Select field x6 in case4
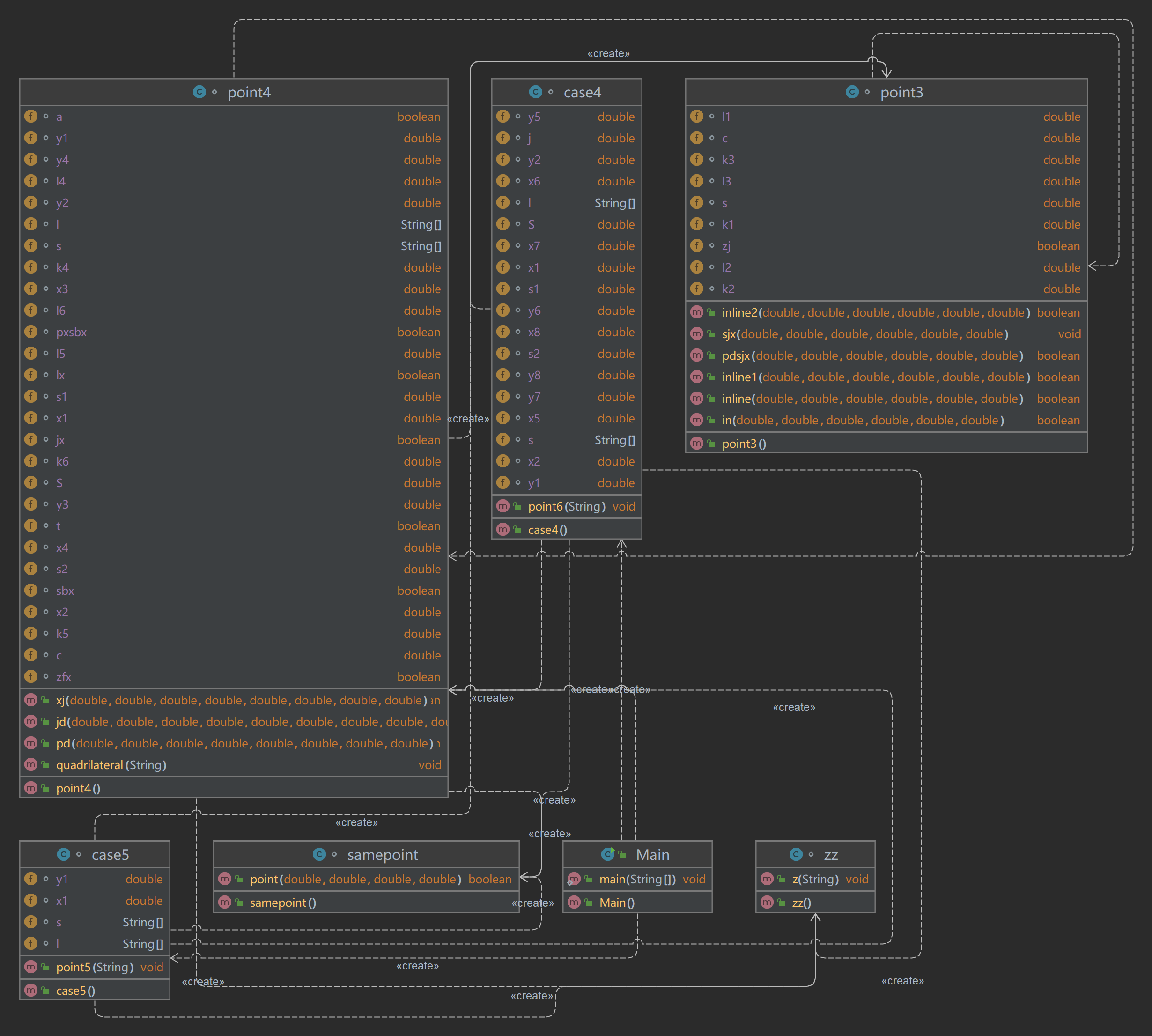This screenshot has height=1036, width=1152. (566, 181)
